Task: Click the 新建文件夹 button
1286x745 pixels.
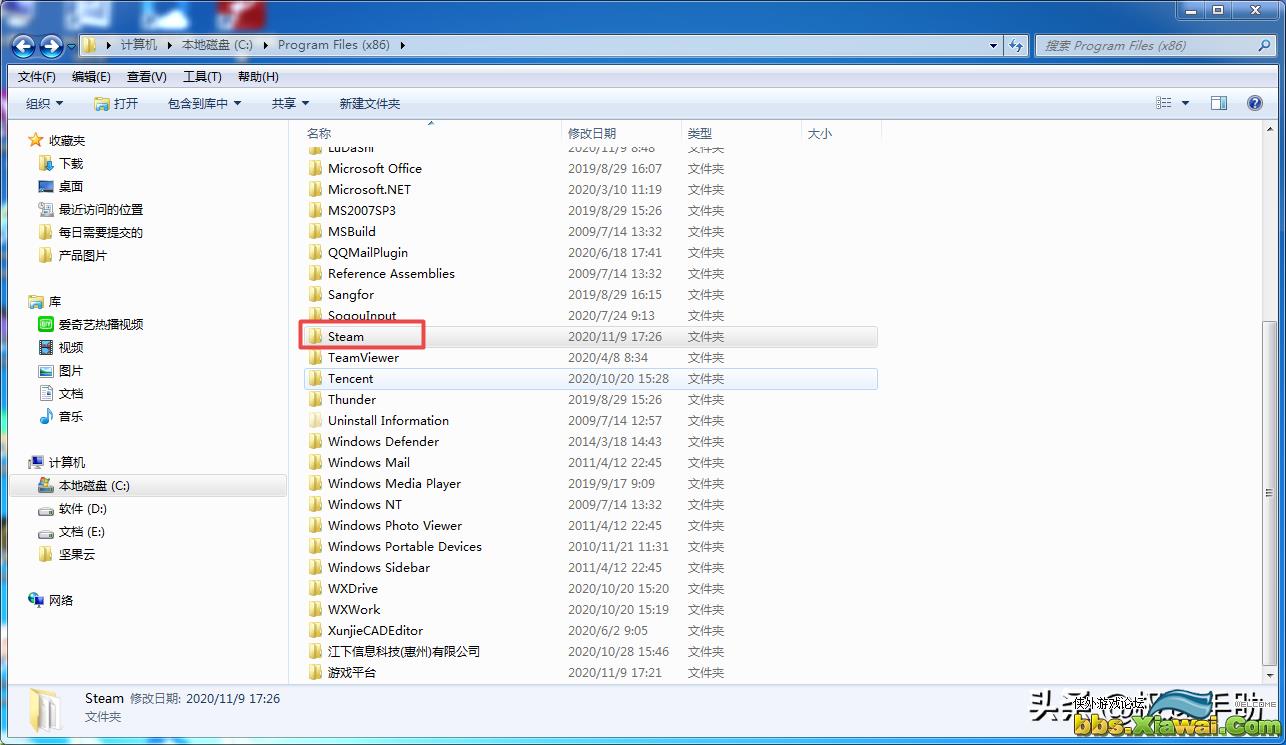Action: 369,103
